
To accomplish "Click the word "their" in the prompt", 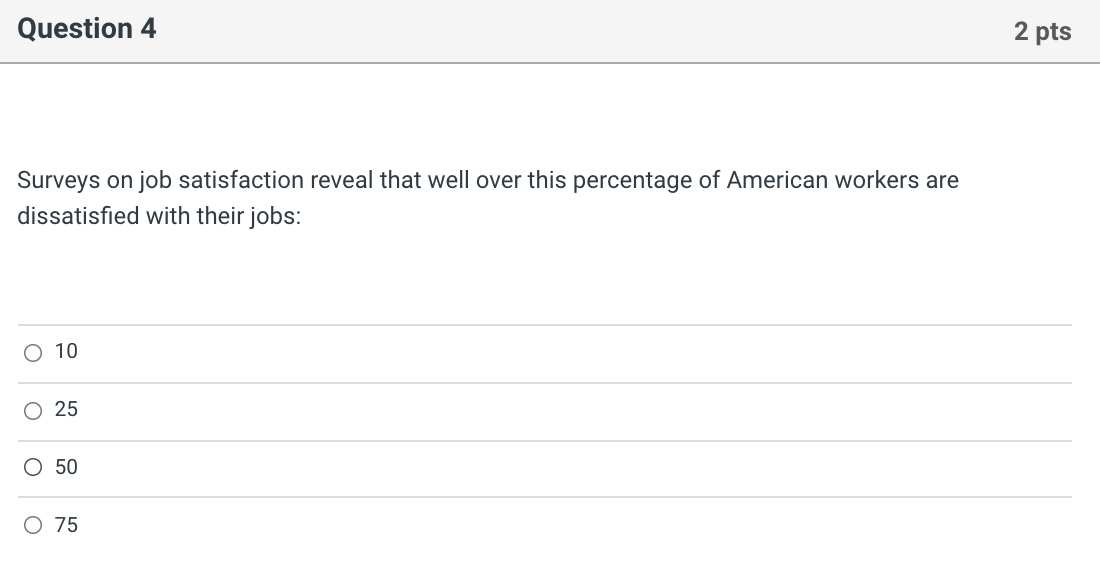I will click(216, 216).
